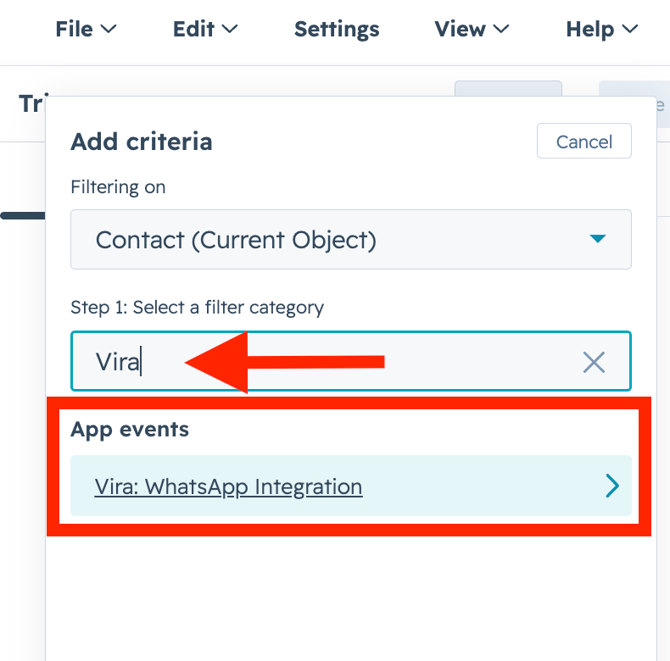Click the arrow next to Edit
This screenshot has height=661, width=670.
230,30
